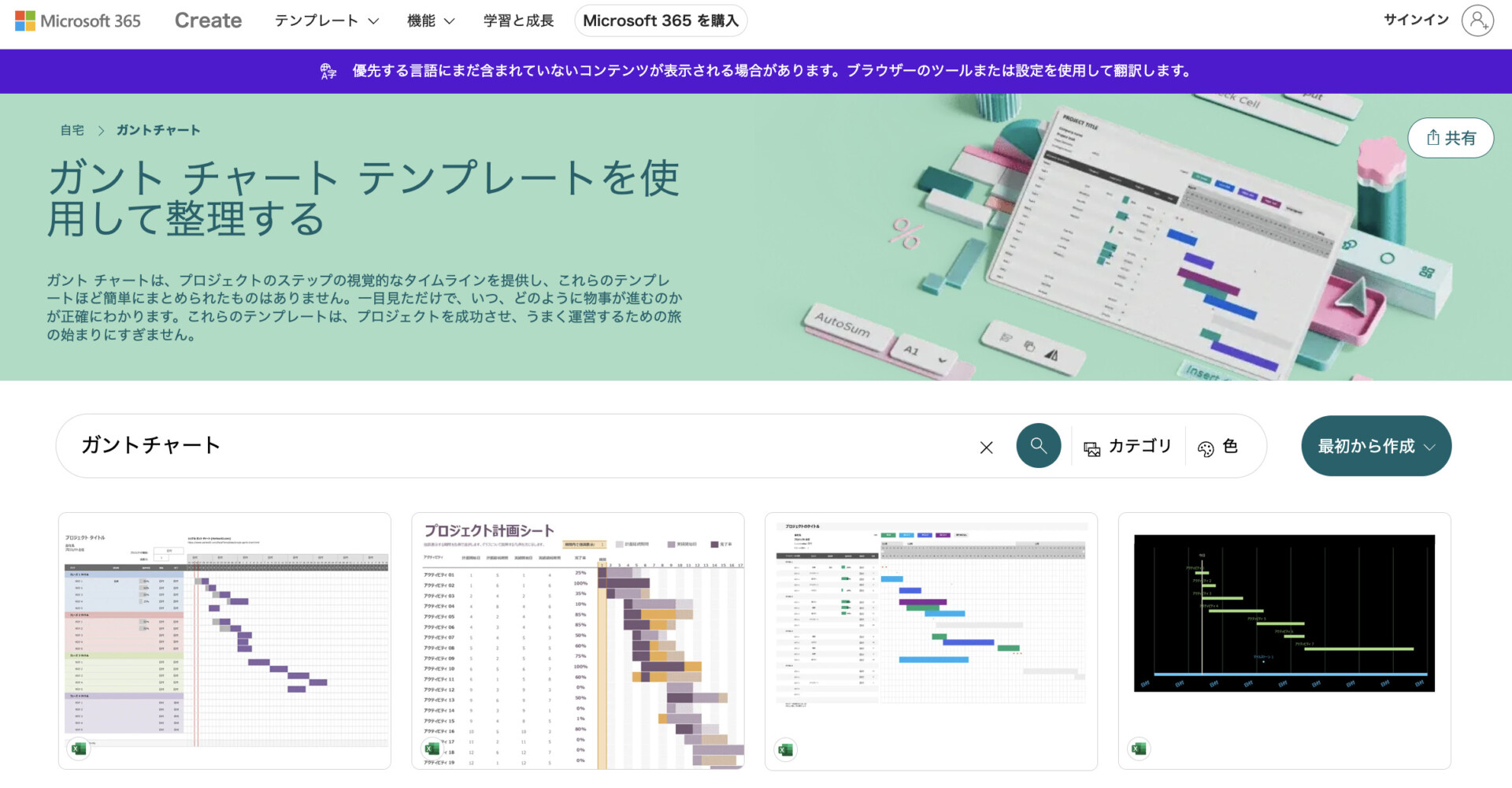Click the 共有 share button
This screenshot has width=1512, height=788.
(x=1451, y=138)
